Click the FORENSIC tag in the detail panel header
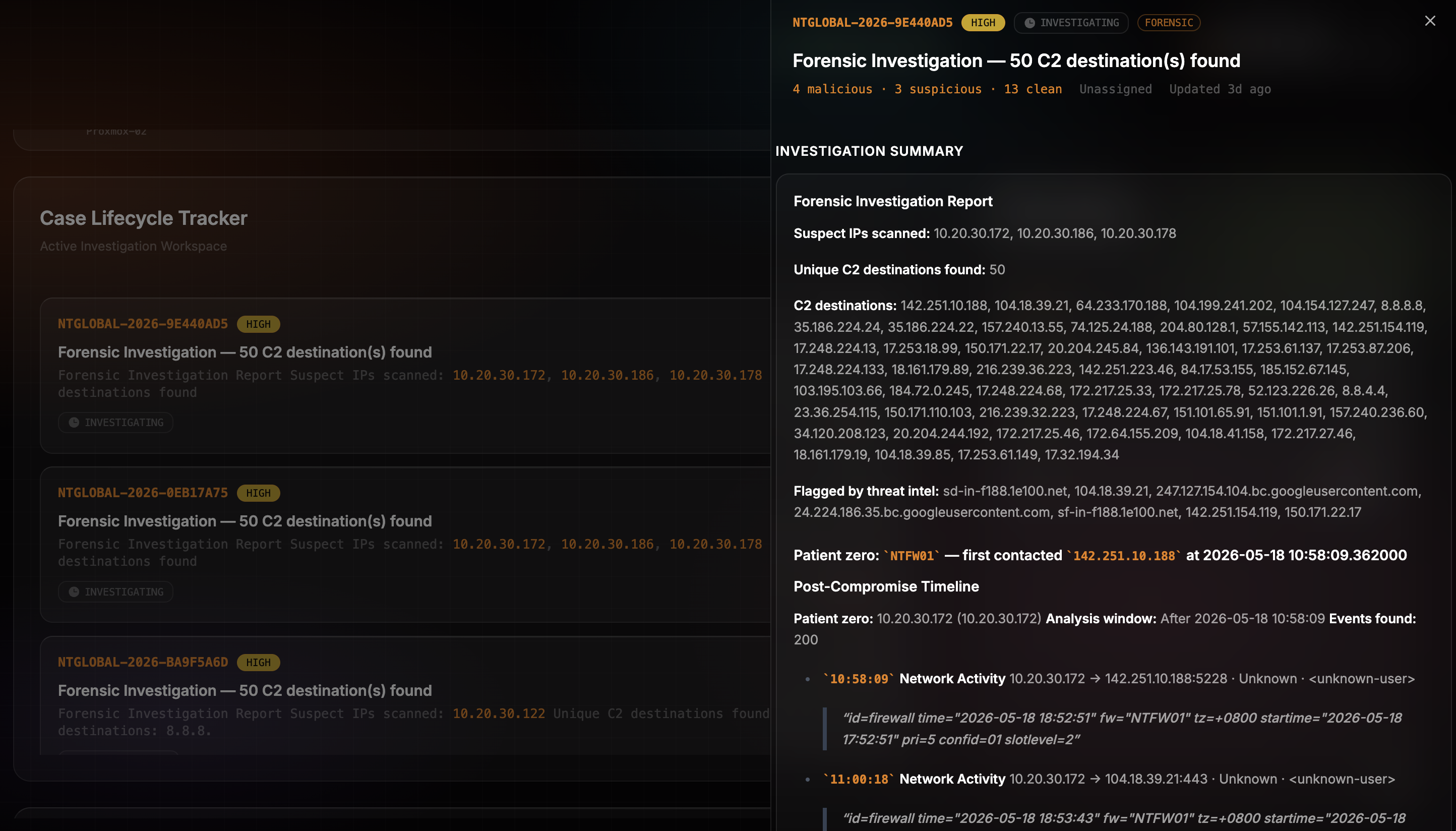Viewport: 1456px width, 831px height. point(1169,23)
